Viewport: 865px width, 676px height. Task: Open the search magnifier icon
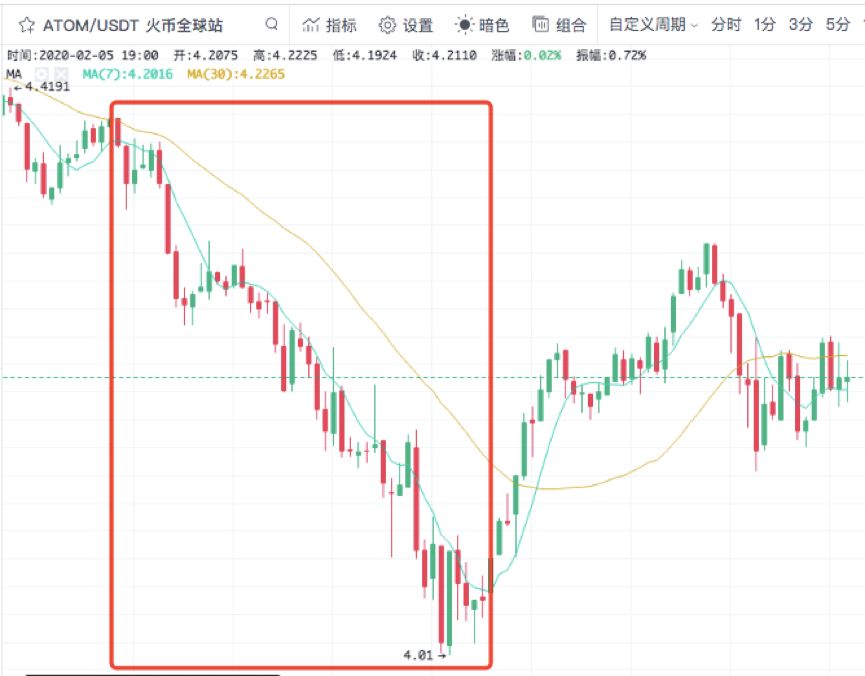click(271, 24)
